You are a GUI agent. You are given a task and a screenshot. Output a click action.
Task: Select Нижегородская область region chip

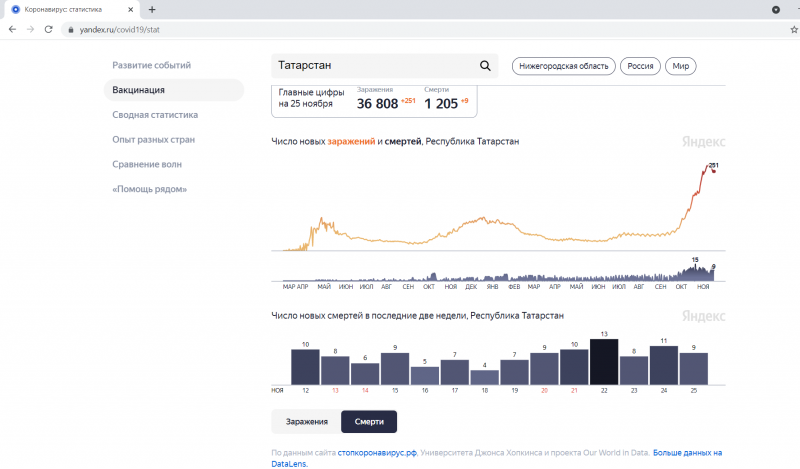coord(564,66)
